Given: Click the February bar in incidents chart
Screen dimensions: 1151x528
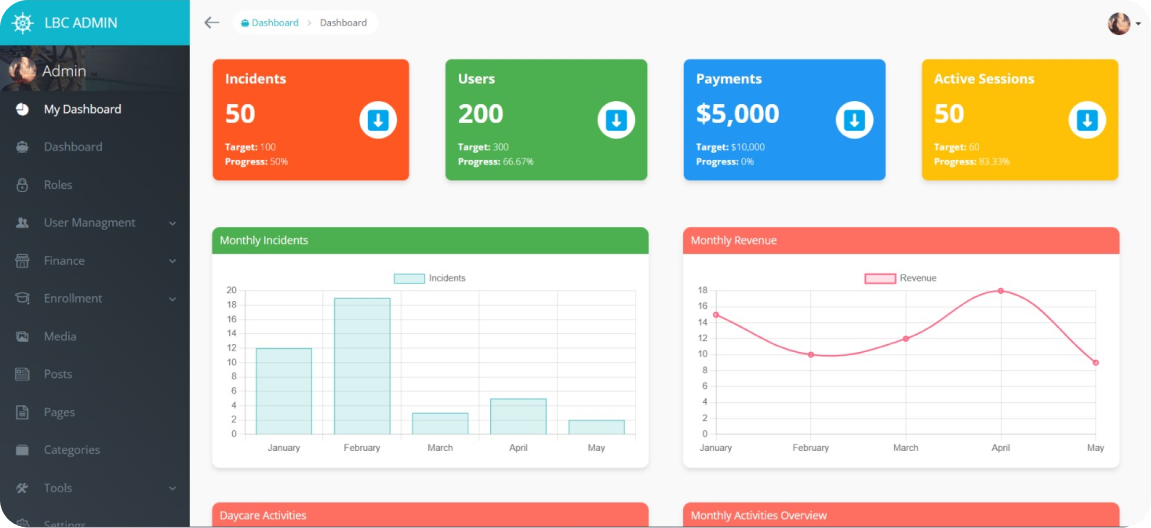Looking at the screenshot, I should [362, 366].
